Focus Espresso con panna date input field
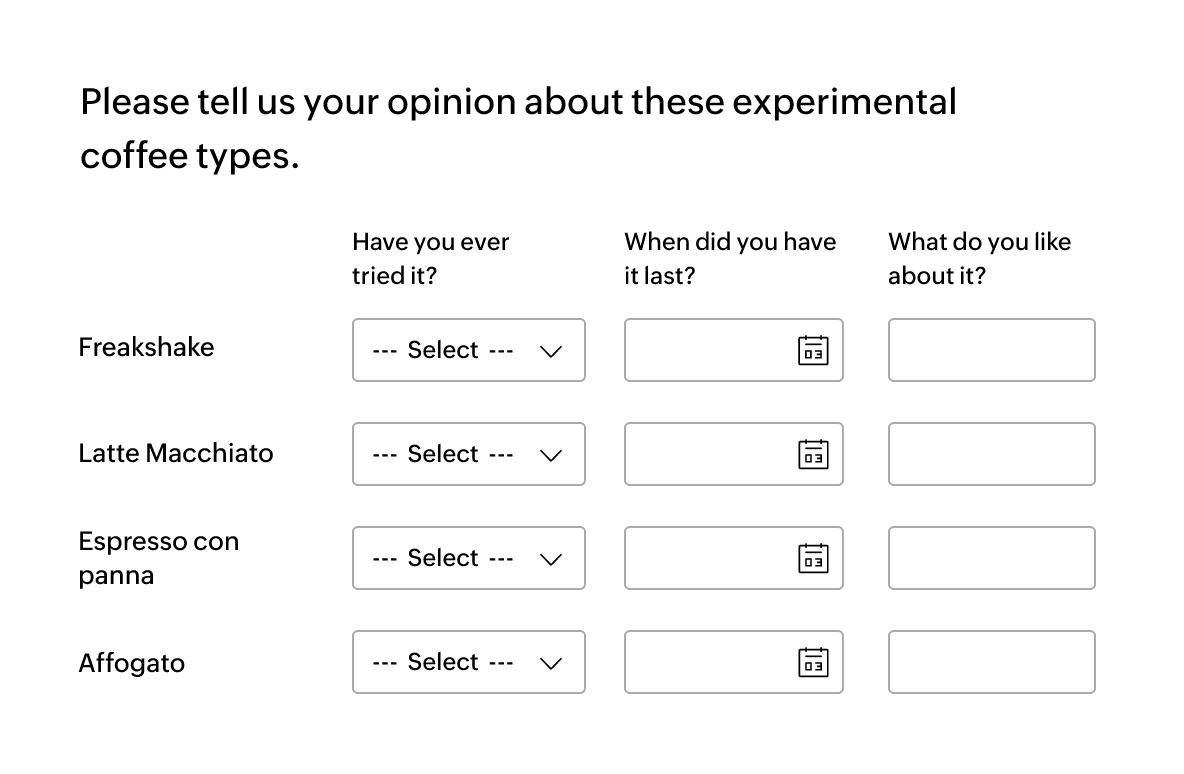This screenshot has width=1184, height=774. tap(734, 558)
